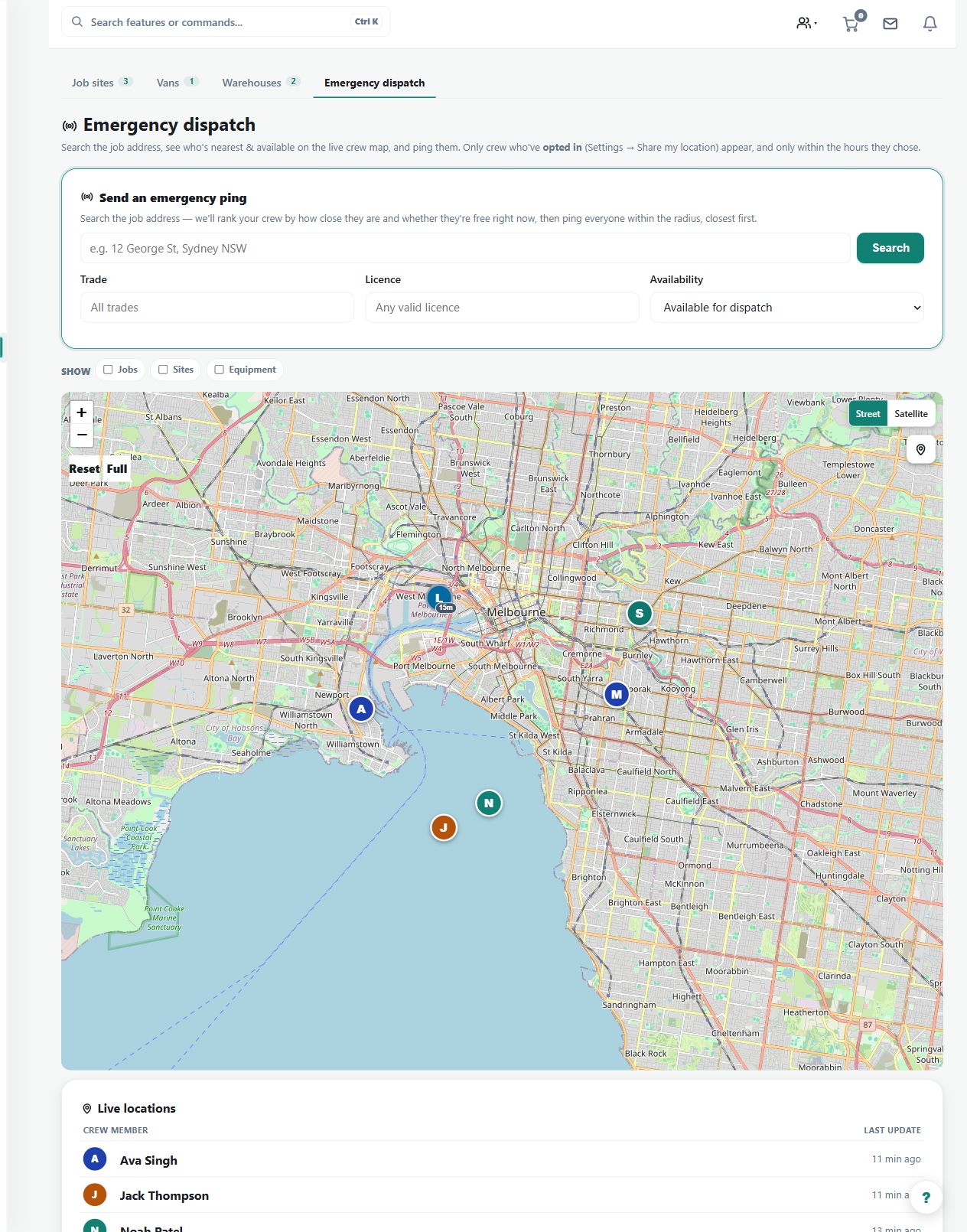Switch map to Satellite view
967x1232 pixels.
coord(910,414)
